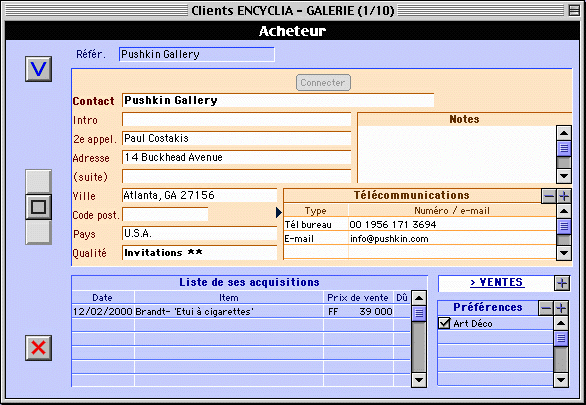Click the 2e appel. field Paul Costakis
The image size is (586, 405).
coord(237,139)
